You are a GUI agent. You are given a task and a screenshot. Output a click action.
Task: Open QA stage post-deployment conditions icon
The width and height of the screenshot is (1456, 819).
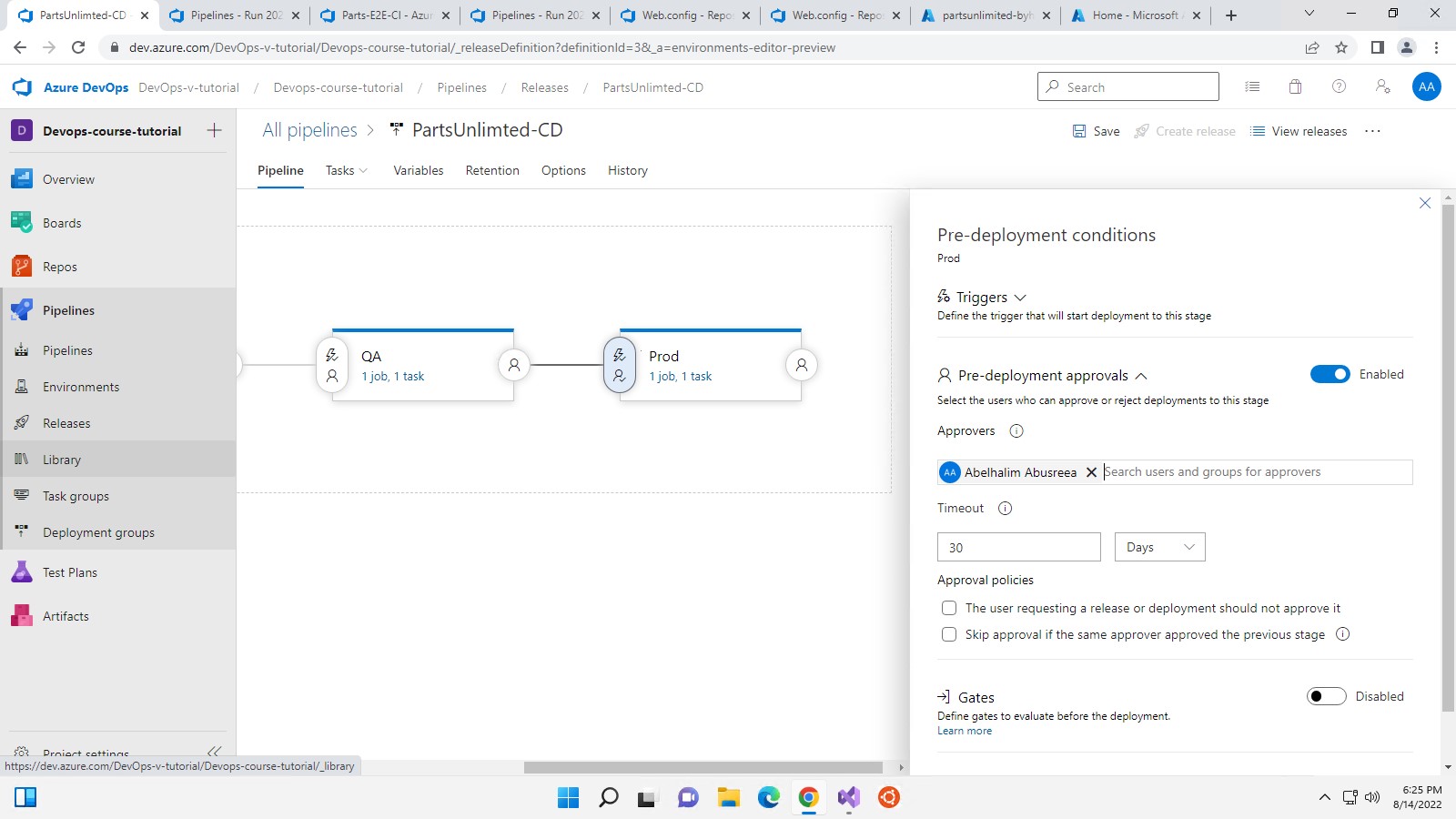click(x=514, y=365)
